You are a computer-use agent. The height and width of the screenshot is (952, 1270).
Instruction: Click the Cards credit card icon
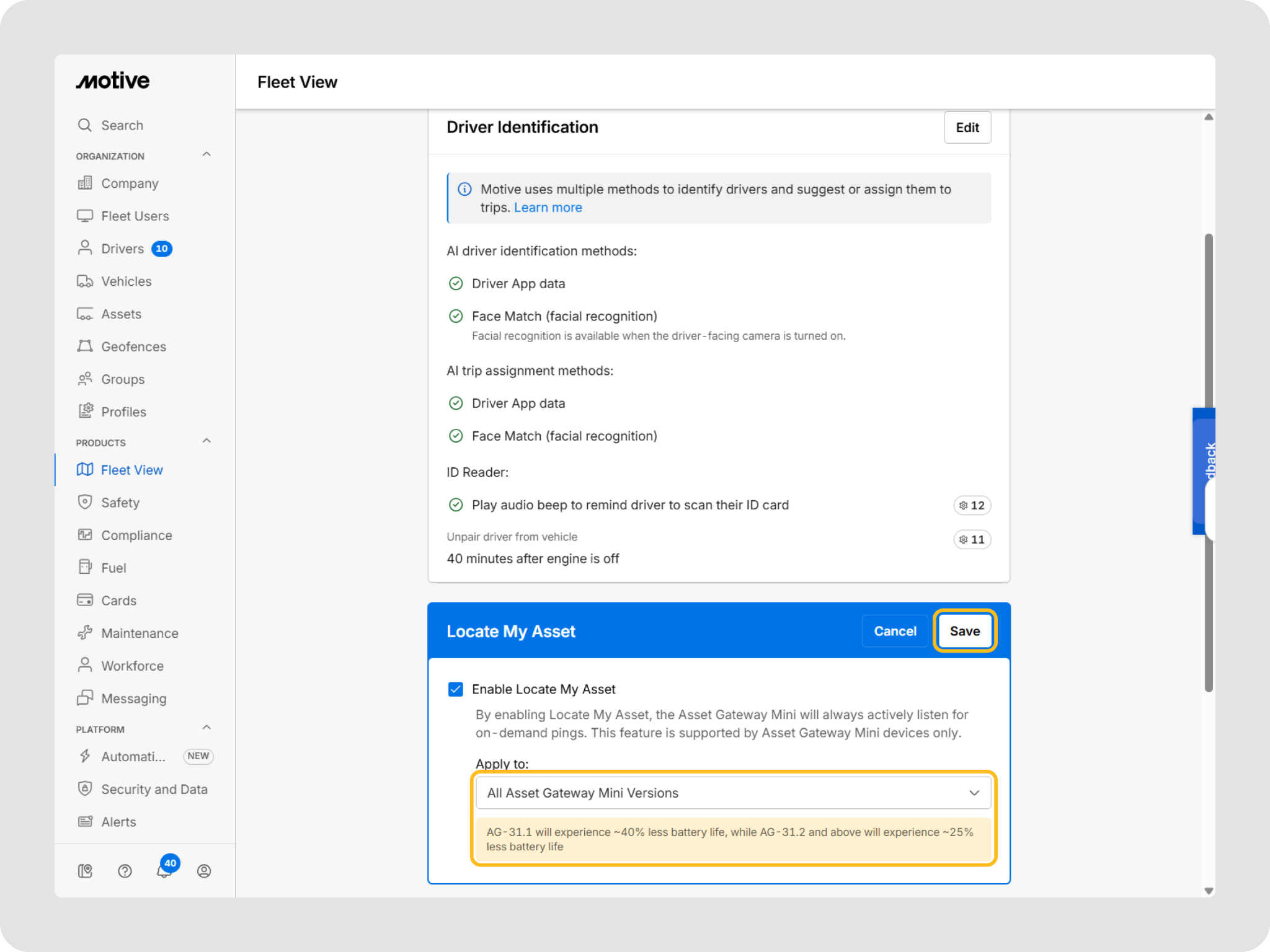pyautogui.click(x=85, y=600)
